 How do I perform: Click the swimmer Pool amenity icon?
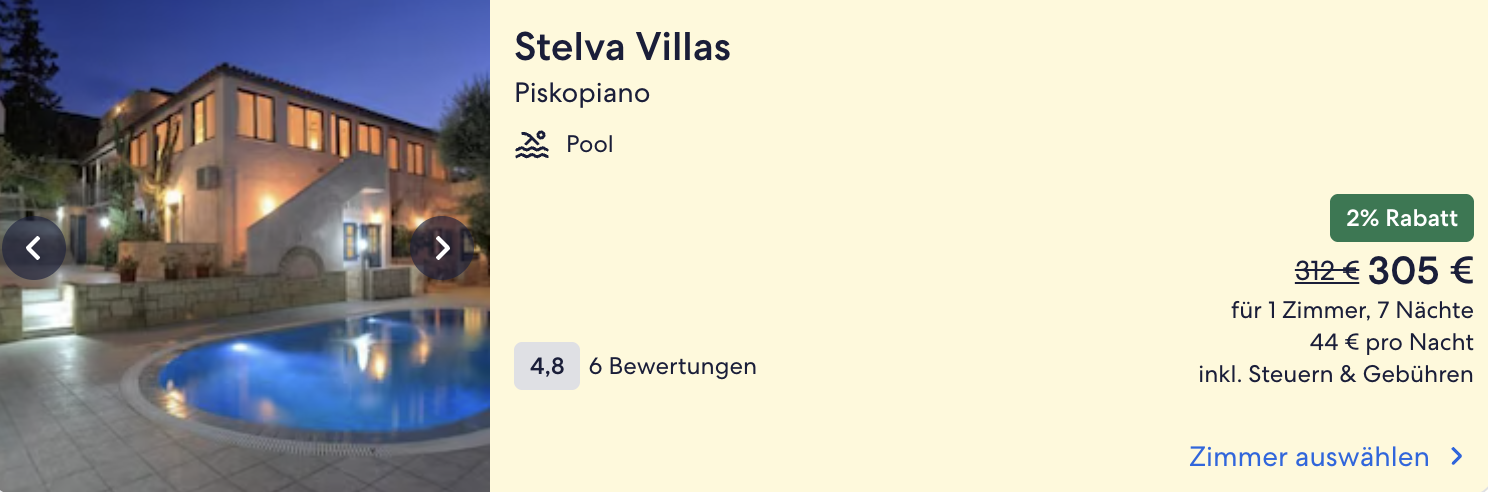click(x=532, y=145)
